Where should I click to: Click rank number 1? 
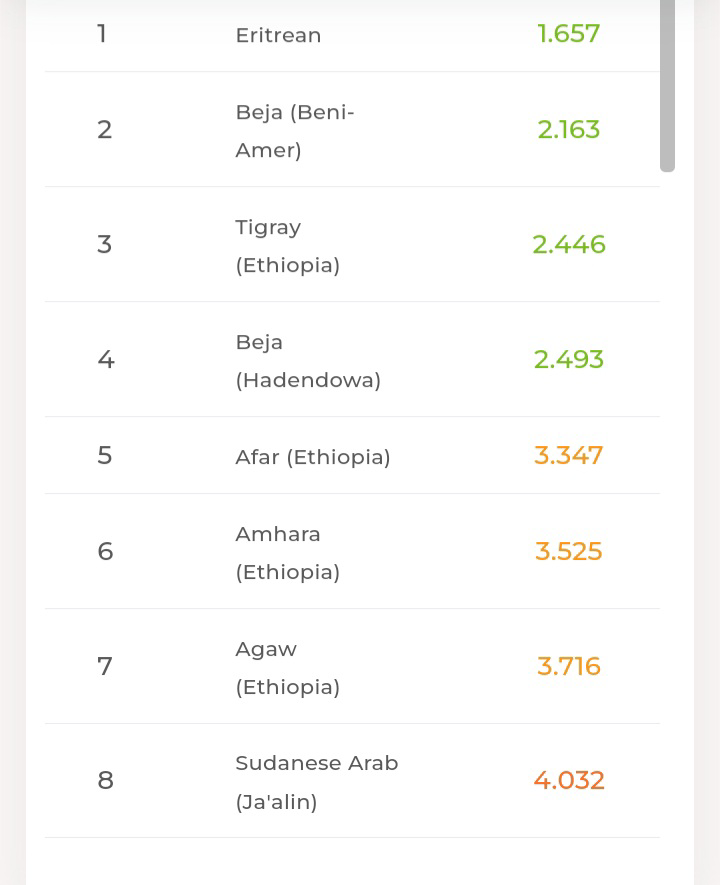102,34
